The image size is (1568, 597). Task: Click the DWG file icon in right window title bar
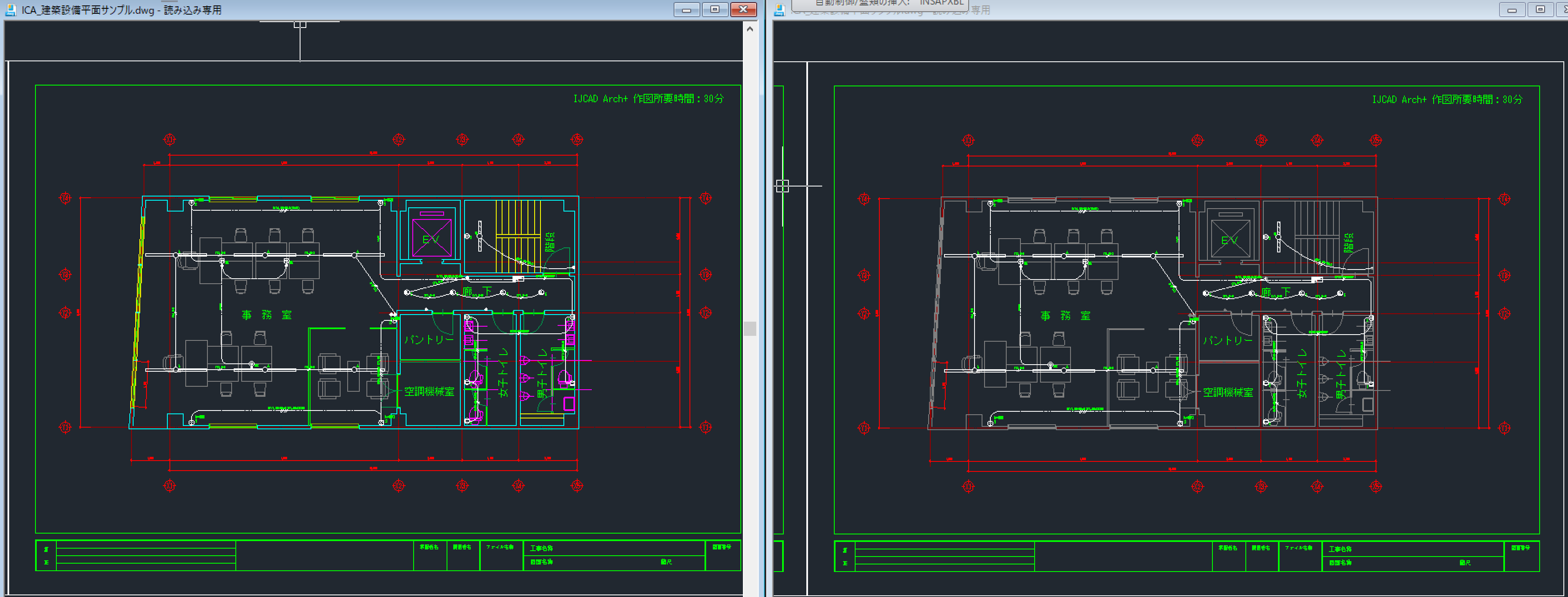779,10
